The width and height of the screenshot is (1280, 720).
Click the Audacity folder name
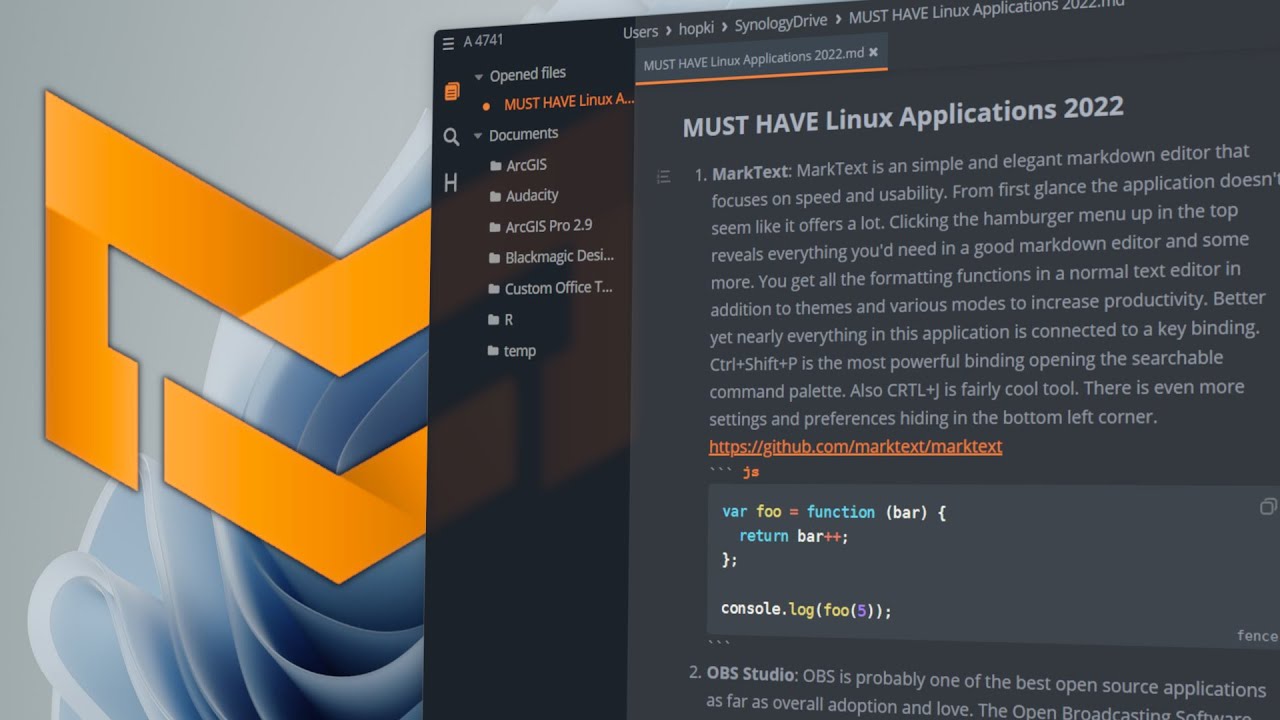click(x=532, y=196)
